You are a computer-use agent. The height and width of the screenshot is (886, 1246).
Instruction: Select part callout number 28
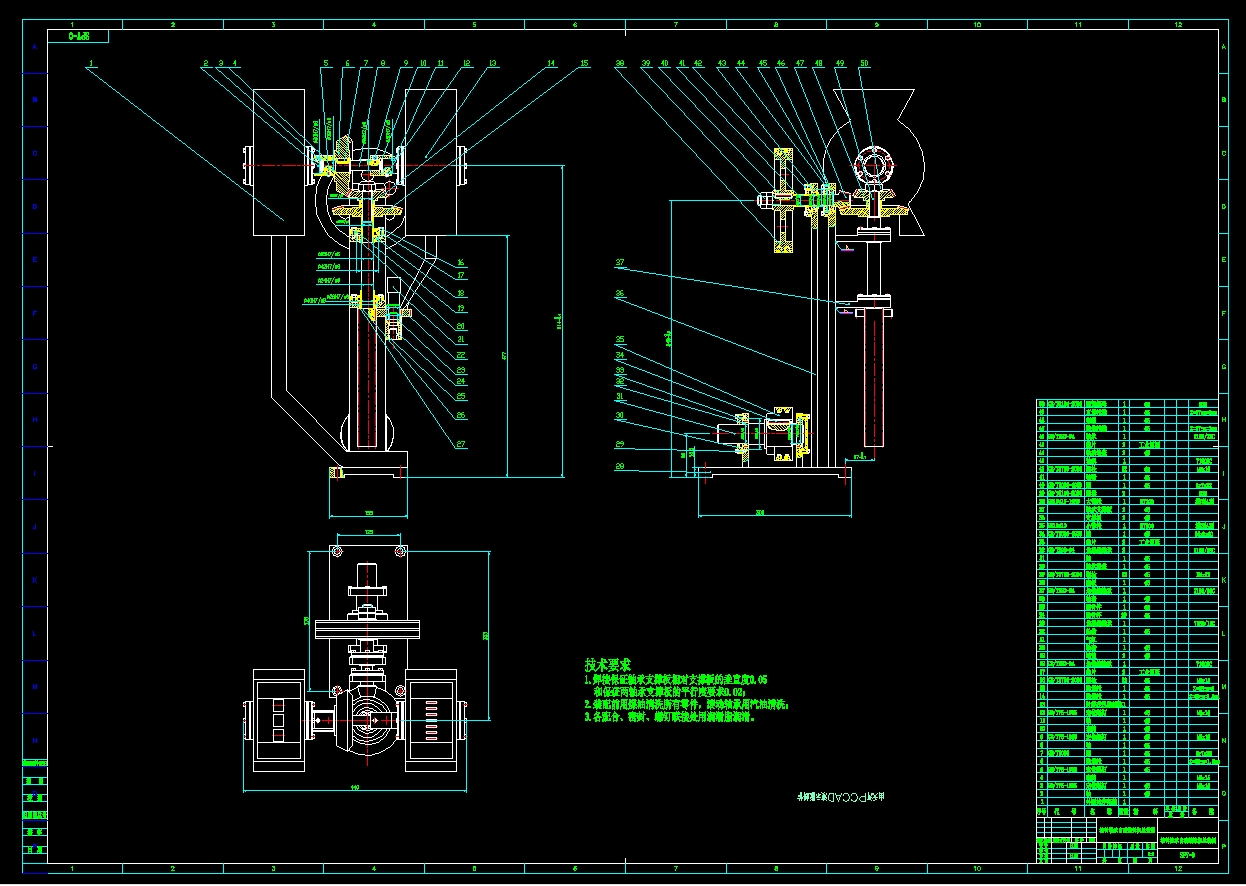tap(620, 466)
